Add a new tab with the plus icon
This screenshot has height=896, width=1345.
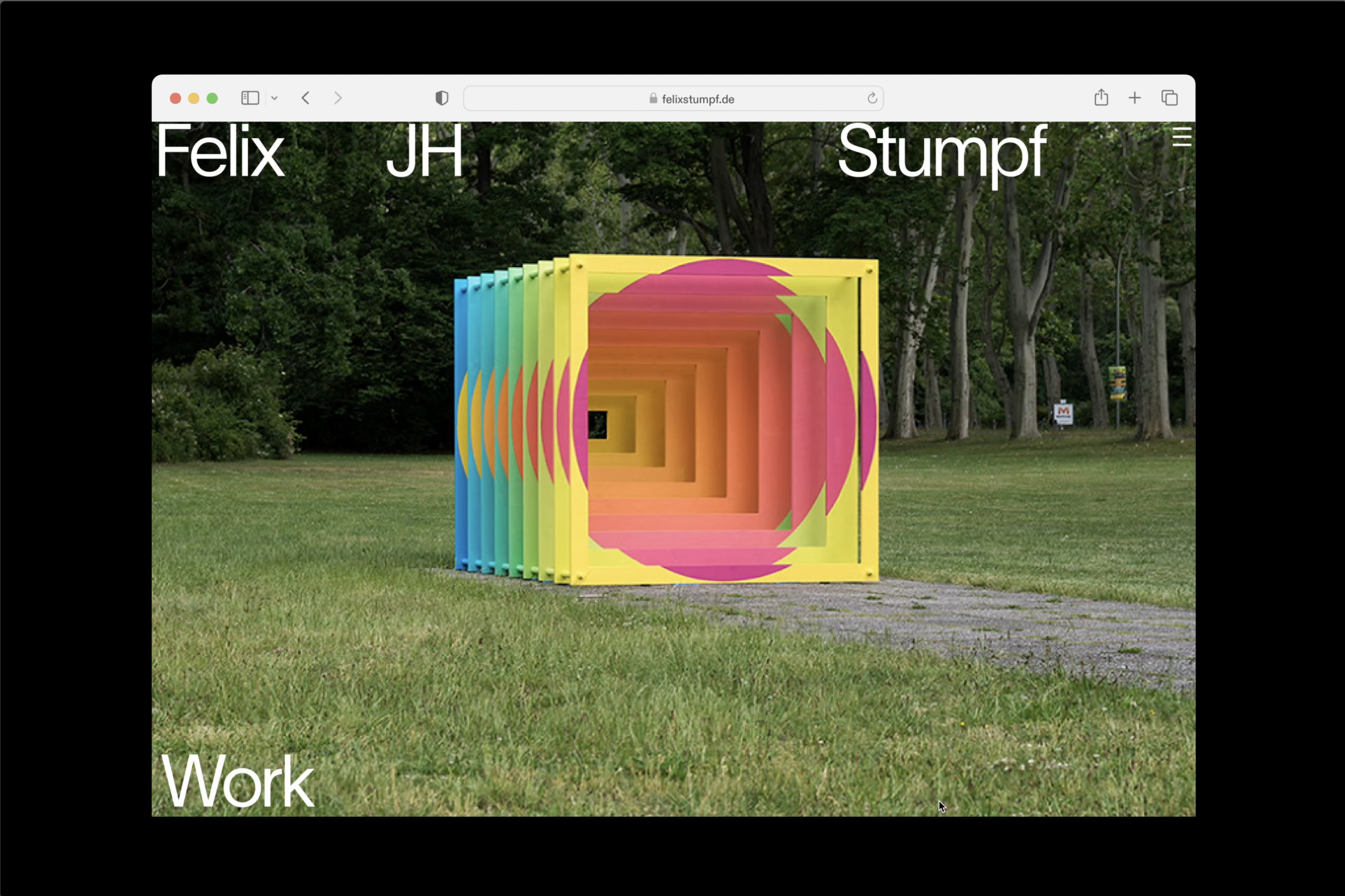coord(1135,98)
